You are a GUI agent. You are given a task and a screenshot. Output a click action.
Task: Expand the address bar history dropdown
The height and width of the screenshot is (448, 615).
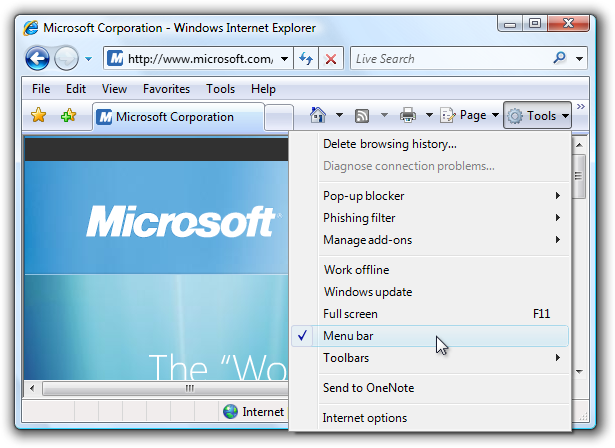point(285,59)
